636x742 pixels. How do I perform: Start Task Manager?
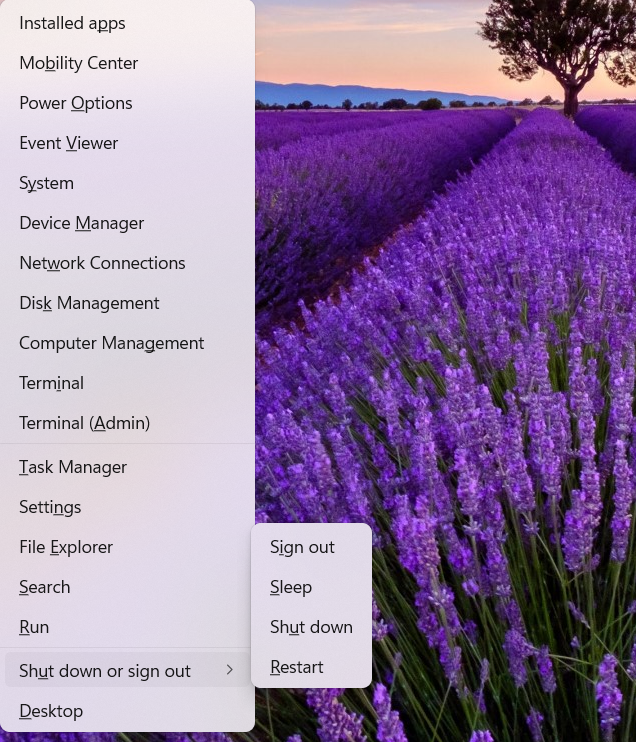(73, 467)
